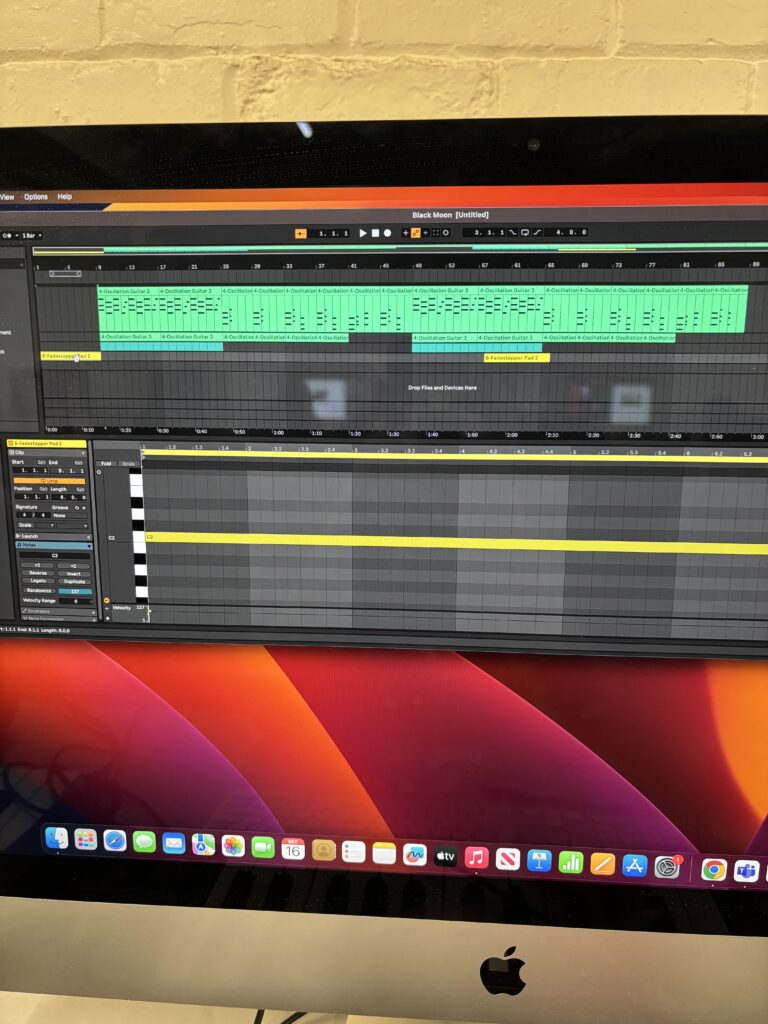Toggle the Scale button in clip panel
Viewport: 768px width, 1024px height.
pyautogui.click(x=25, y=525)
